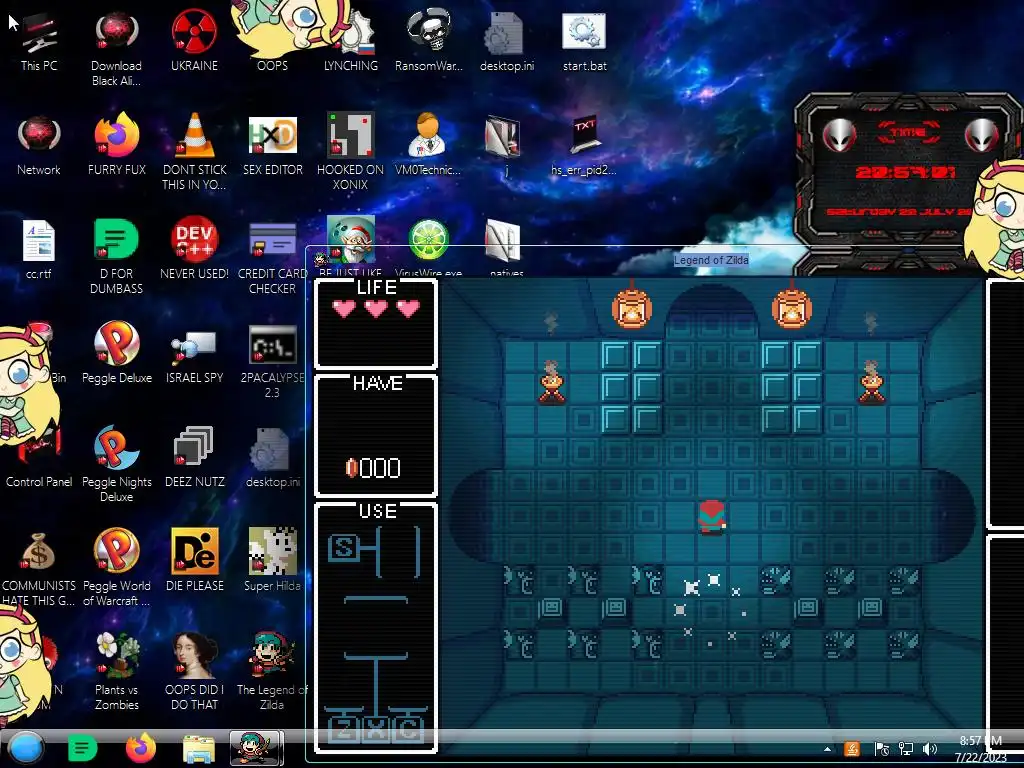Launch Firefox from the taskbar
The image size is (1024, 768).
click(x=140, y=748)
